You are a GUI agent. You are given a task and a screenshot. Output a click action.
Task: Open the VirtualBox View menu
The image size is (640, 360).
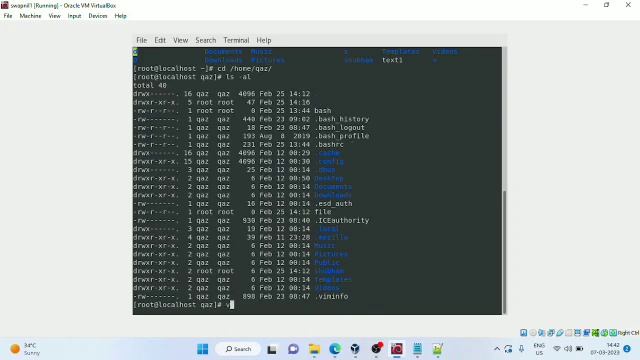(x=54, y=16)
